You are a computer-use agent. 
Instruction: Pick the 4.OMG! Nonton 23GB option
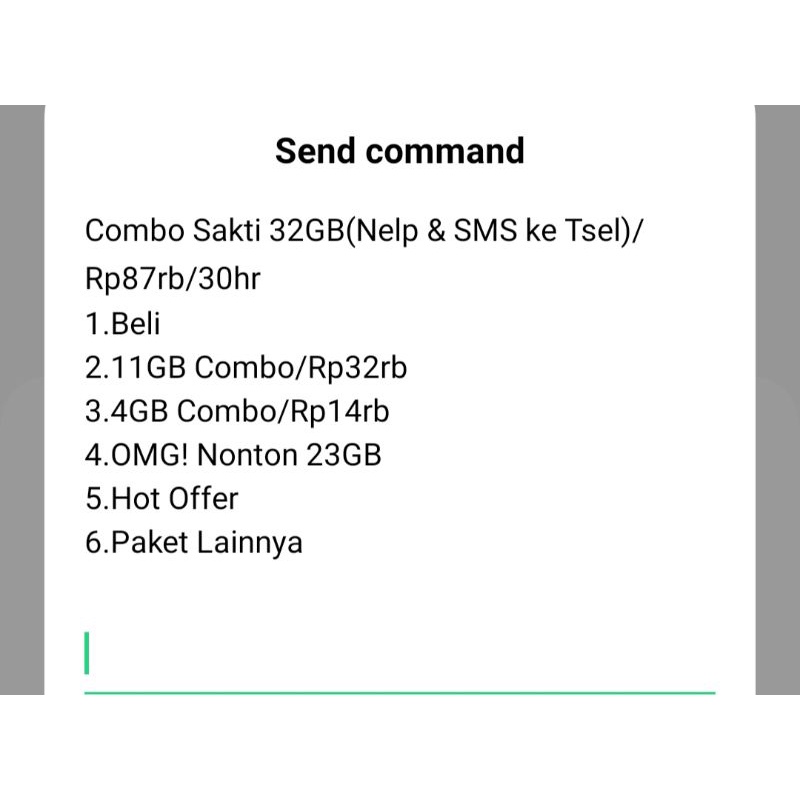coord(233,455)
